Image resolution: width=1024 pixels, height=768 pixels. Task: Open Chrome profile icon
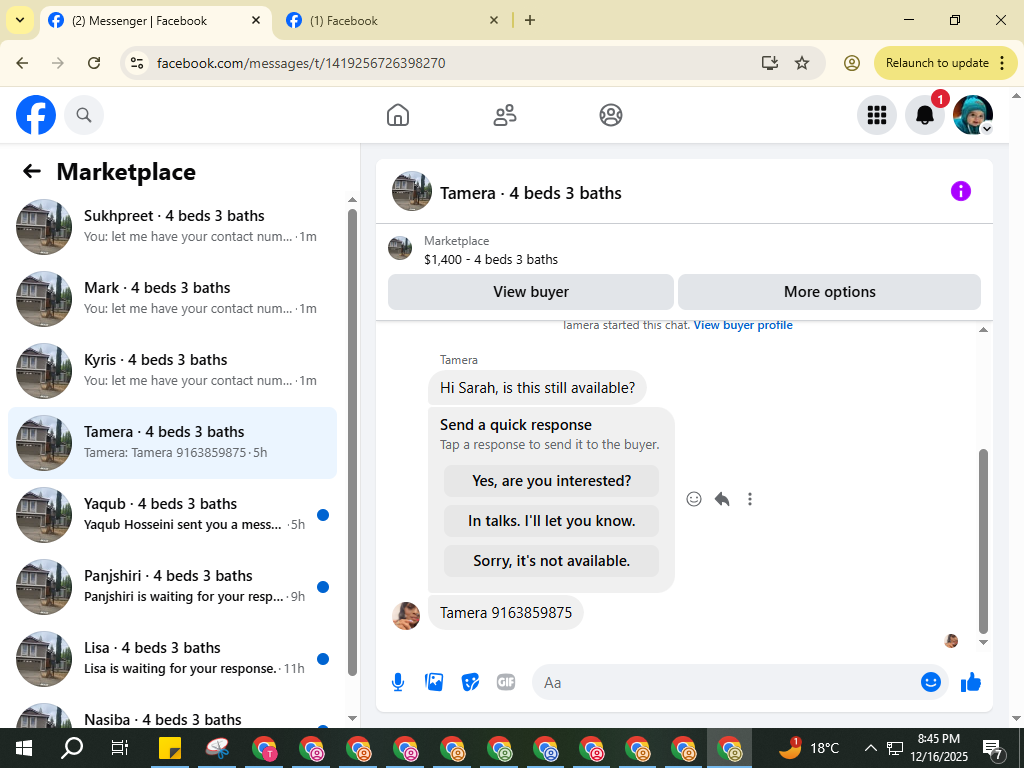(x=852, y=63)
